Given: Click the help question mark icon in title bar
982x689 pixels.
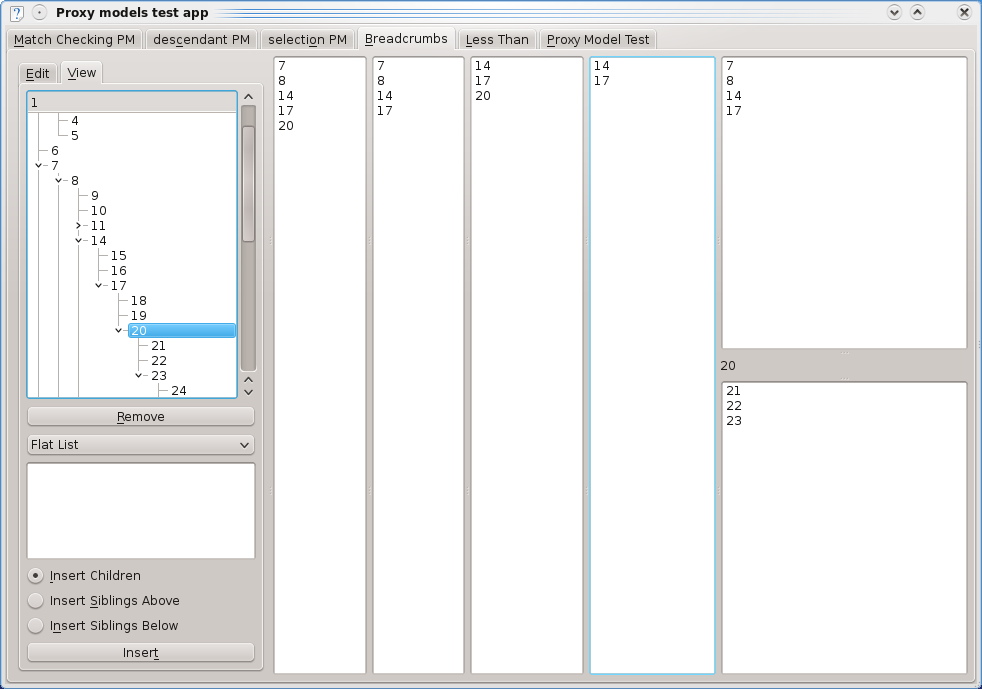Looking at the screenshot, I should tap(16, 13).
